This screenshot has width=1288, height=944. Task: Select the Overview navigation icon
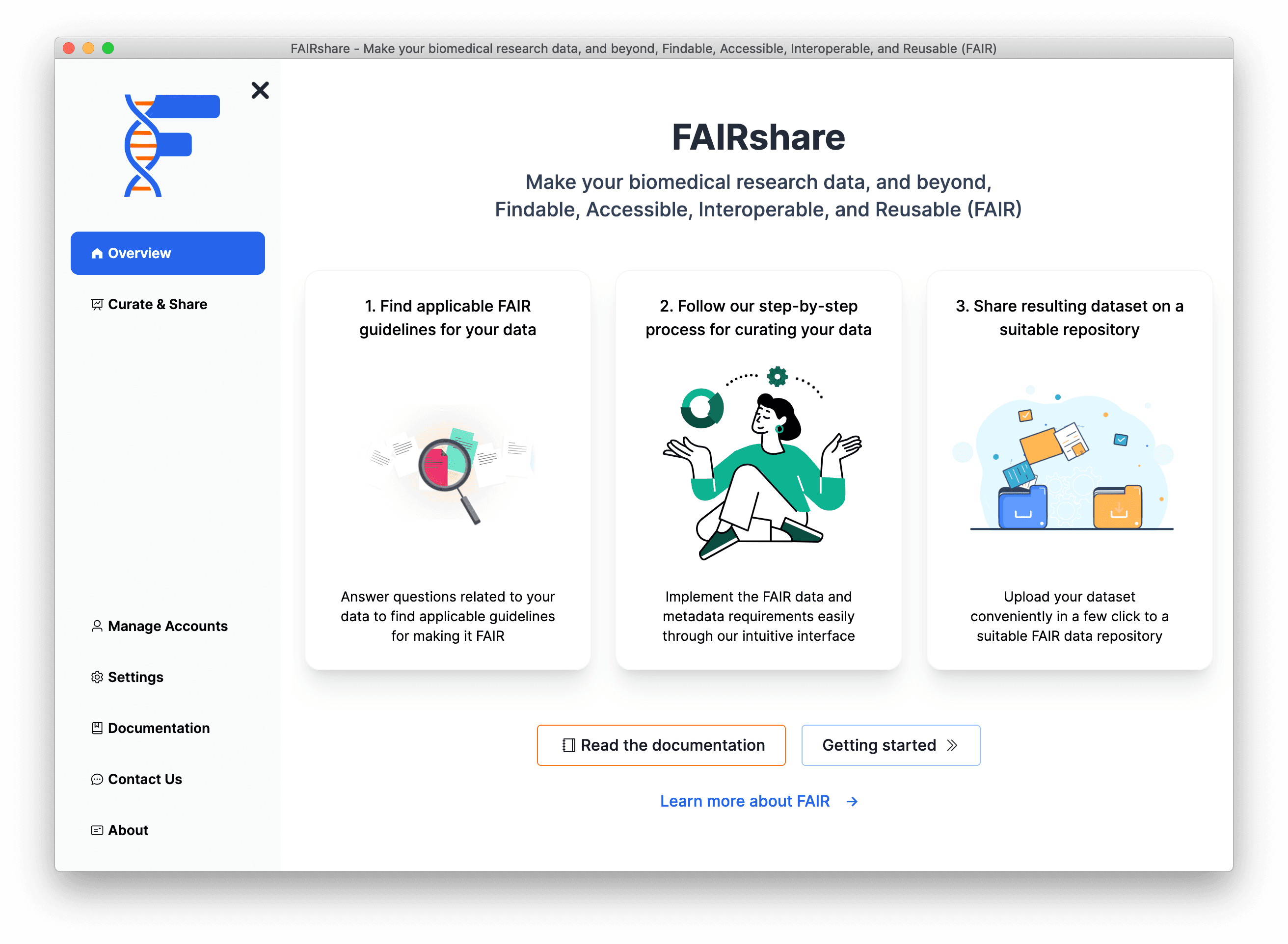[96, 253]
